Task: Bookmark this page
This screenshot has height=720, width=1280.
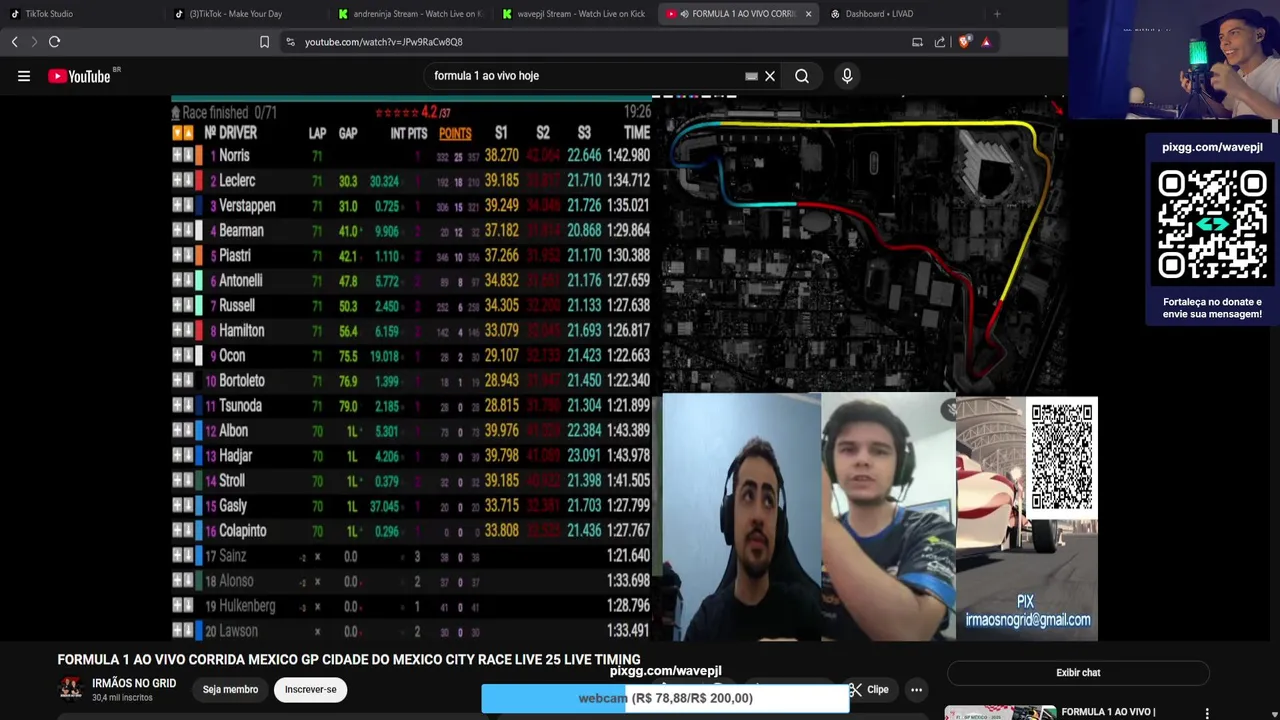Action: tap(264, 42)
